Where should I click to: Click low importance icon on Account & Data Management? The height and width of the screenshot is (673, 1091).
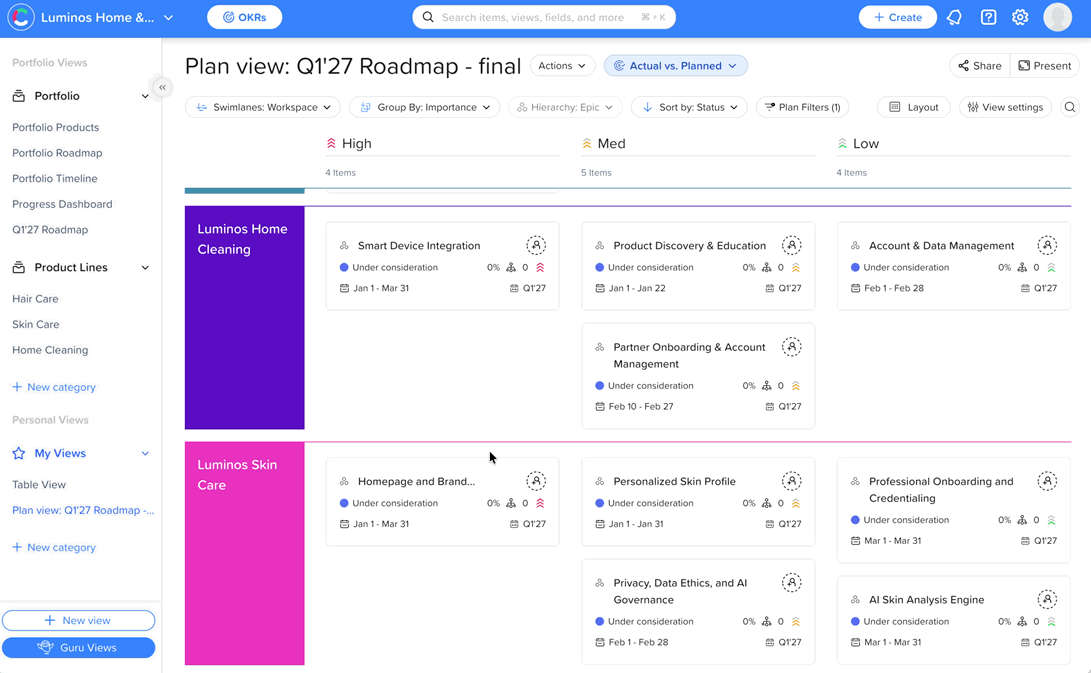pos(1051,267)
